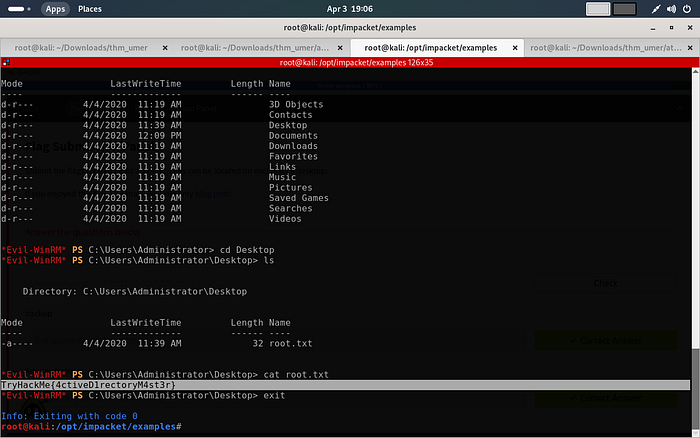Click the root.txt file name in listing
The height and width of the screenshot is (438, 700).
[x=291, y=343]
